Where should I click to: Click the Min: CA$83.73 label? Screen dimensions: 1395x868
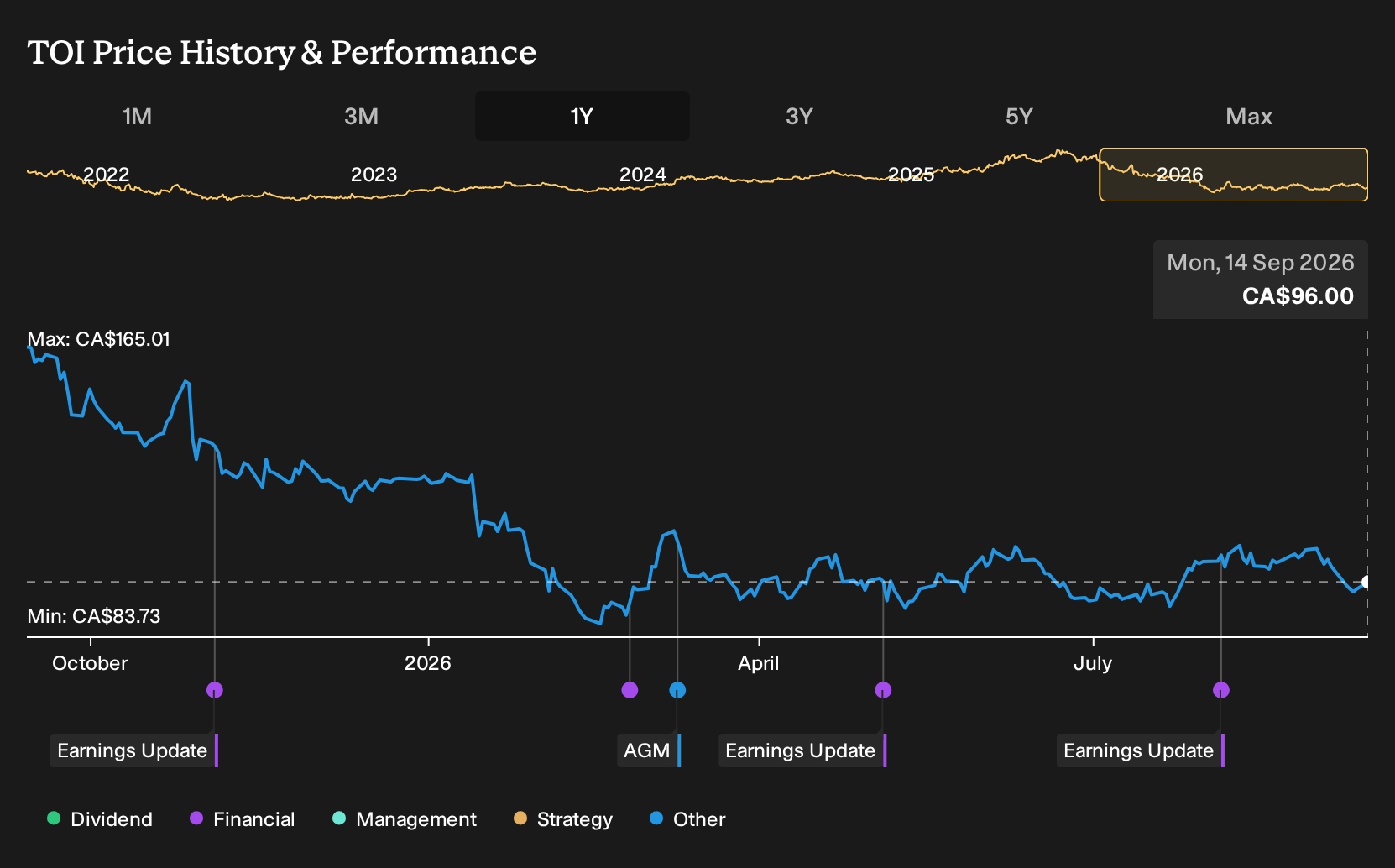tap(94, 616)
